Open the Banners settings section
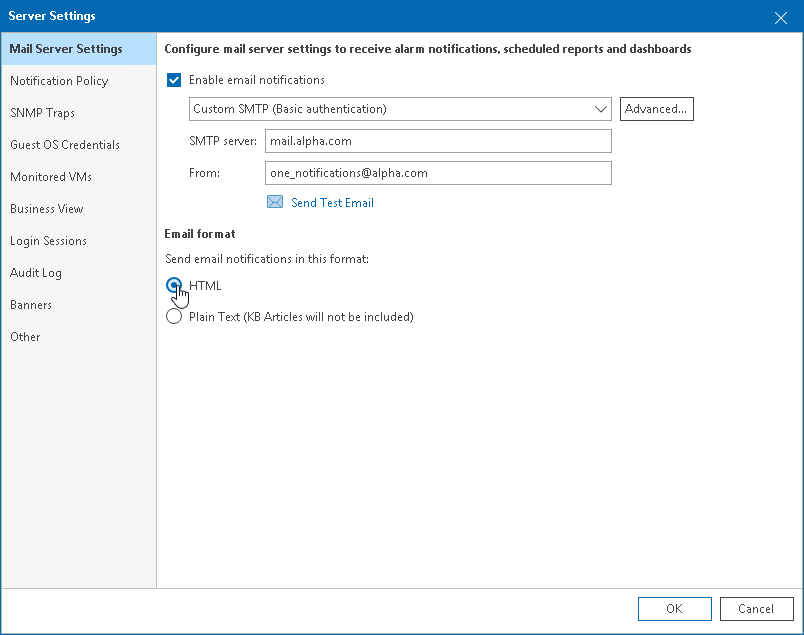 click(x=31, y=305)
